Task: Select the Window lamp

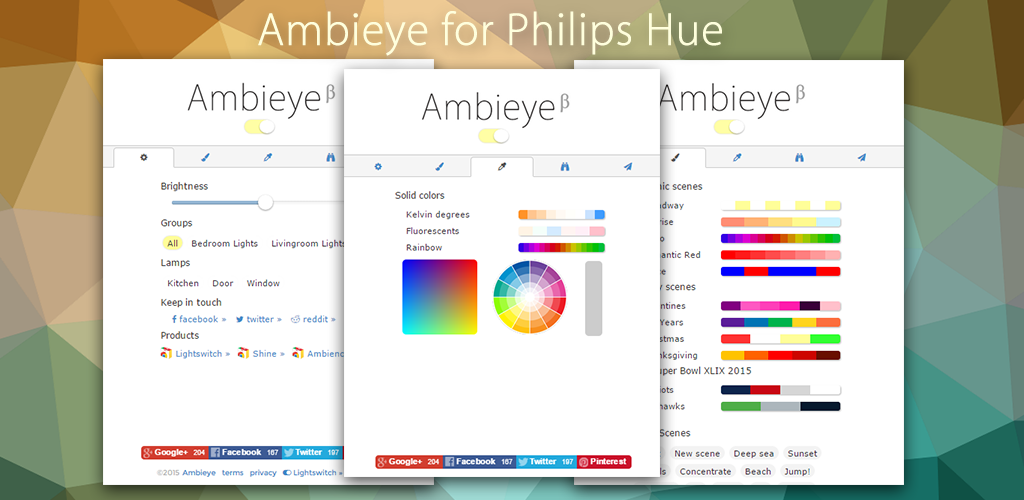Action: point(263,283)
